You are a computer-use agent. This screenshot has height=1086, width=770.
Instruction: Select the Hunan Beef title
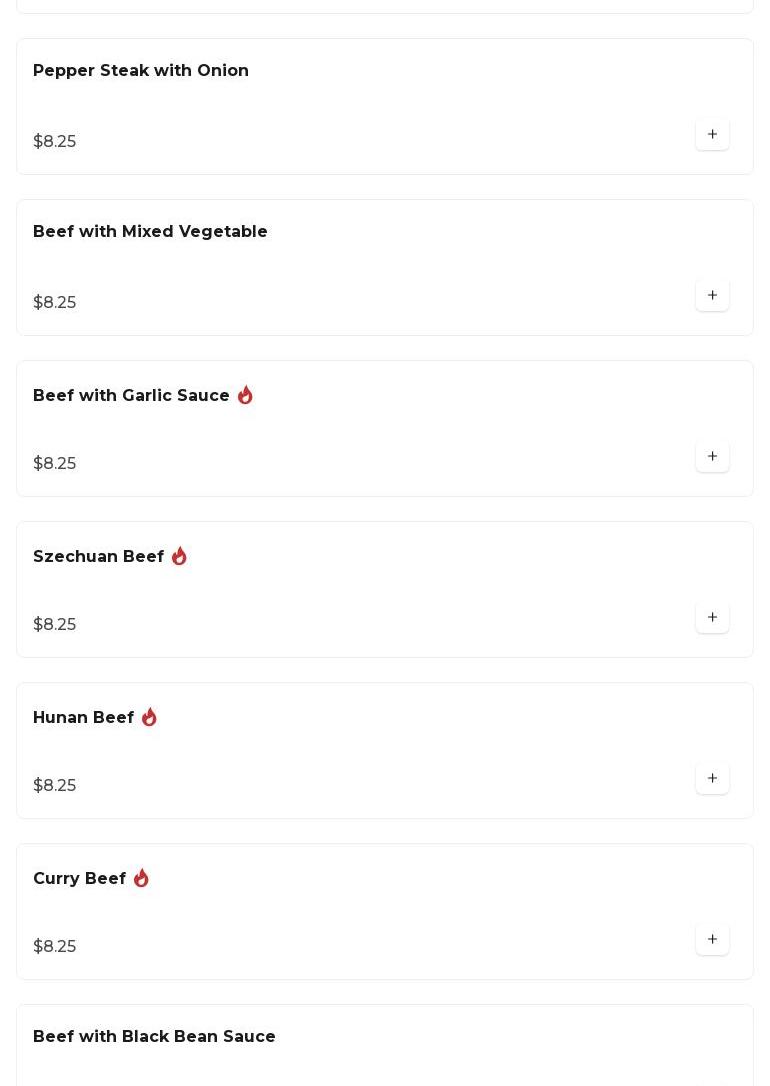click(x=83, y=718)
